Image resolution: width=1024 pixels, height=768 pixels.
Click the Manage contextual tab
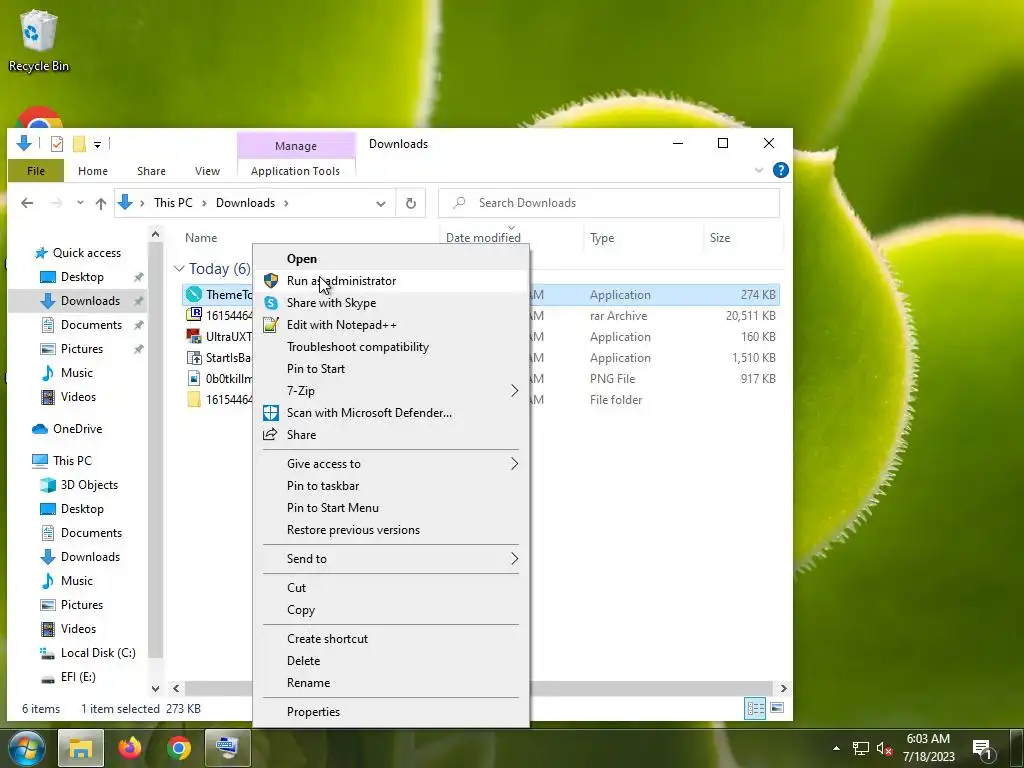[x=296, y=146]
